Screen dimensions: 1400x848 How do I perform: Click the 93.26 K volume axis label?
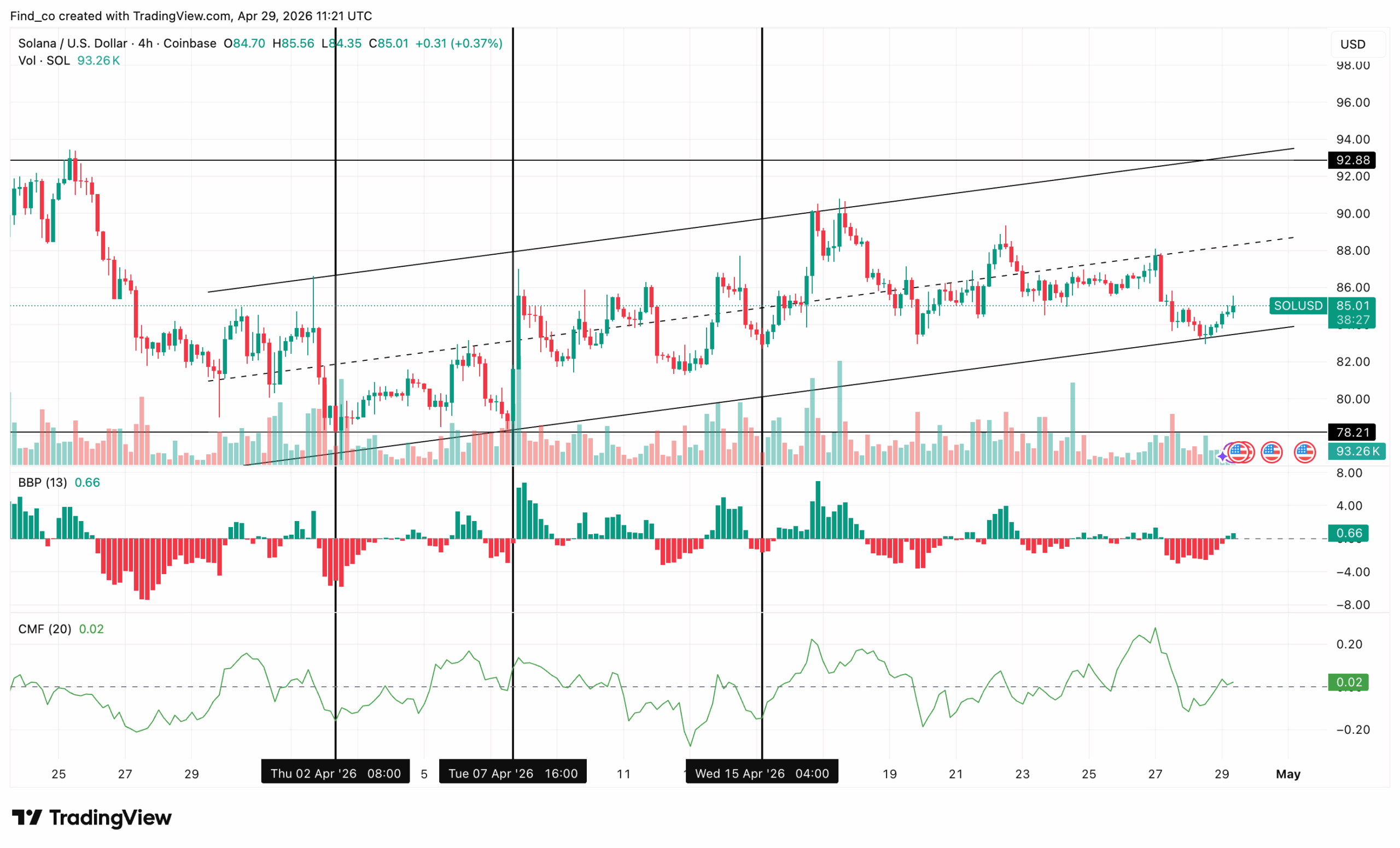(1357, 452)
